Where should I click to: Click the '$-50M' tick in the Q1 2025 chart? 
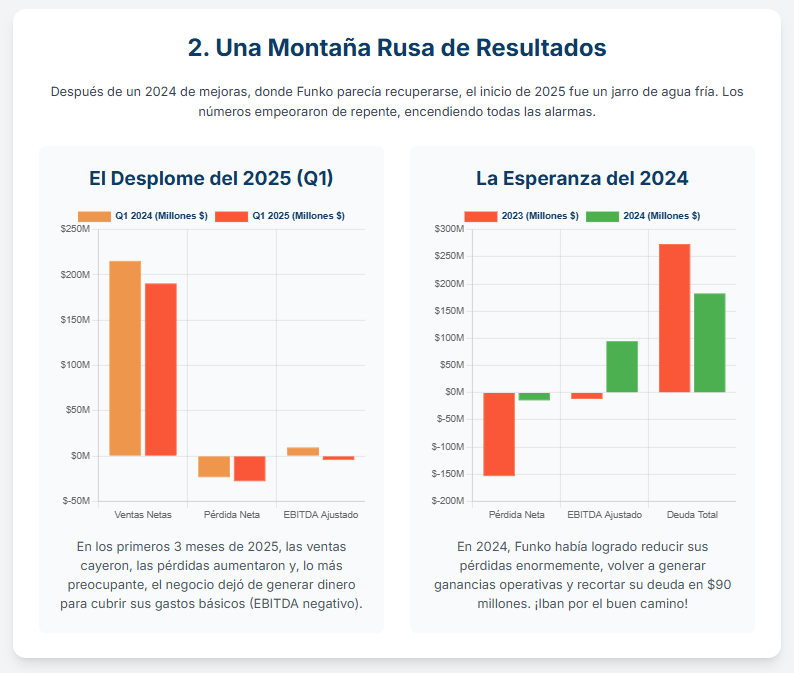[76, 501]
